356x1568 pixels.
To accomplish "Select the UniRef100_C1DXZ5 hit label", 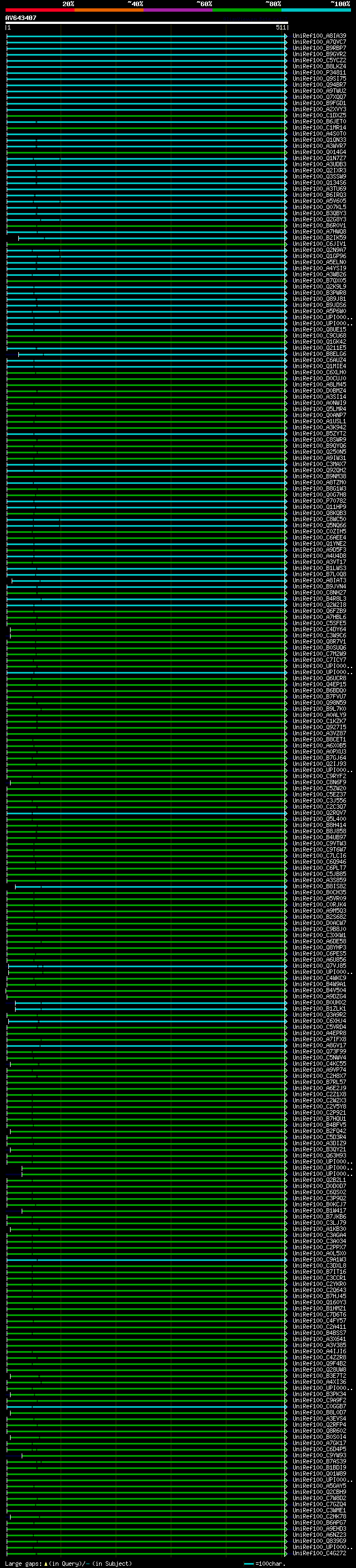I will 319,116.
